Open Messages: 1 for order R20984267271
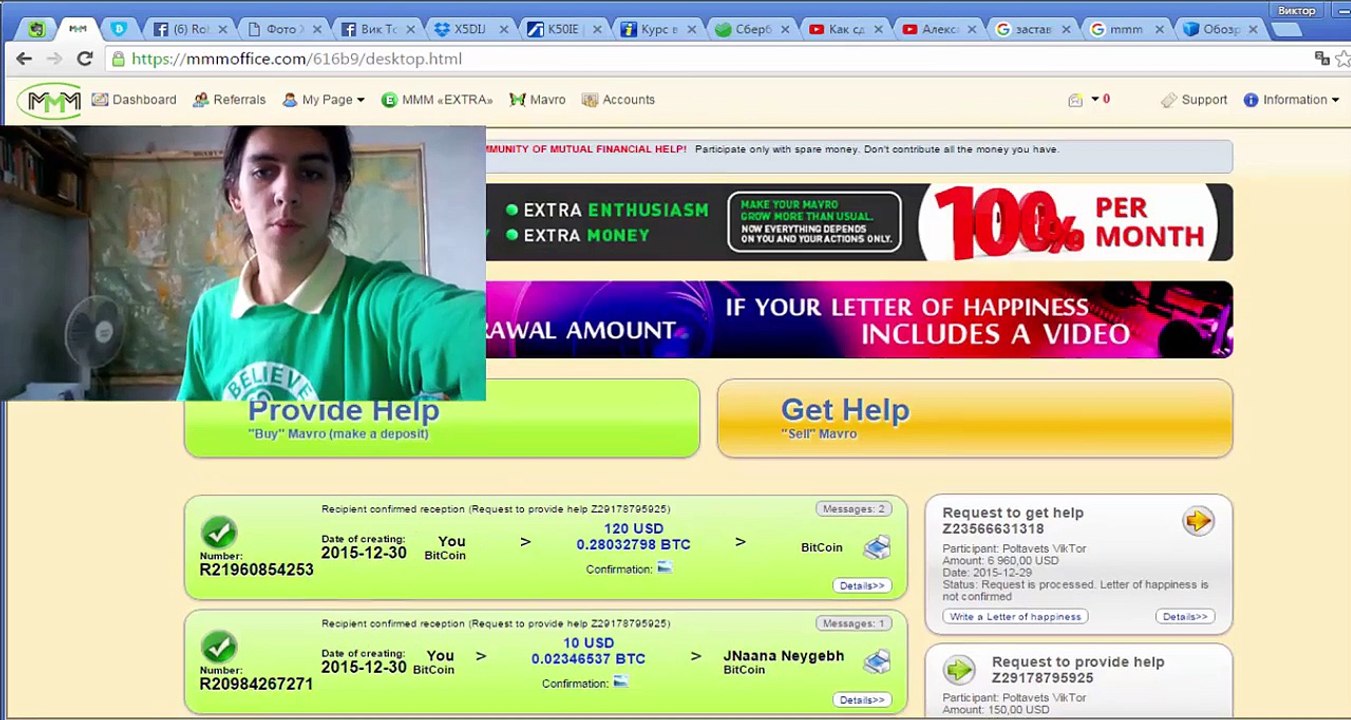 click(x=853, y=623)
